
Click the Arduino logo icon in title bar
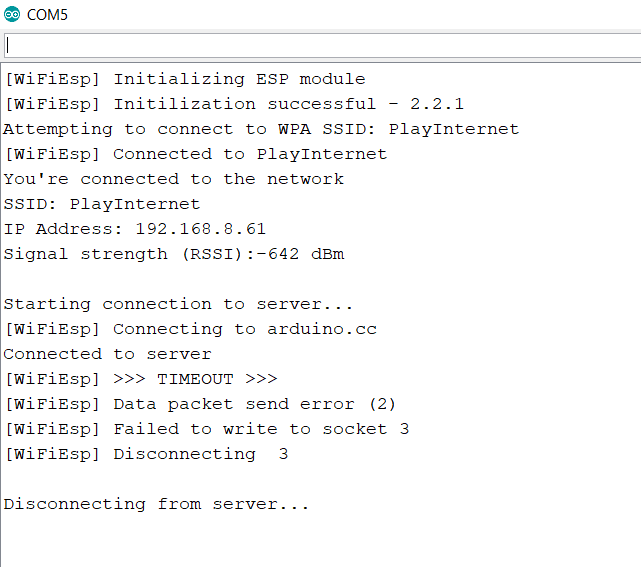point(12,14)
